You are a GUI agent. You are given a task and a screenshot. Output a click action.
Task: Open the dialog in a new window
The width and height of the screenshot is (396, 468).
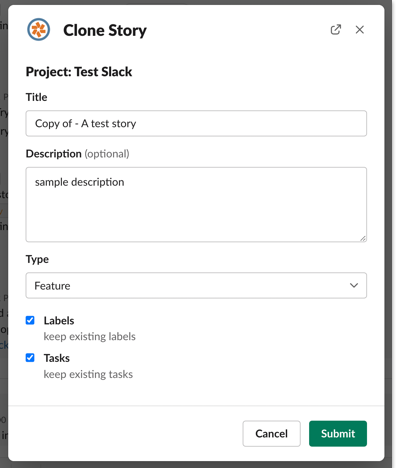point(336,30)
